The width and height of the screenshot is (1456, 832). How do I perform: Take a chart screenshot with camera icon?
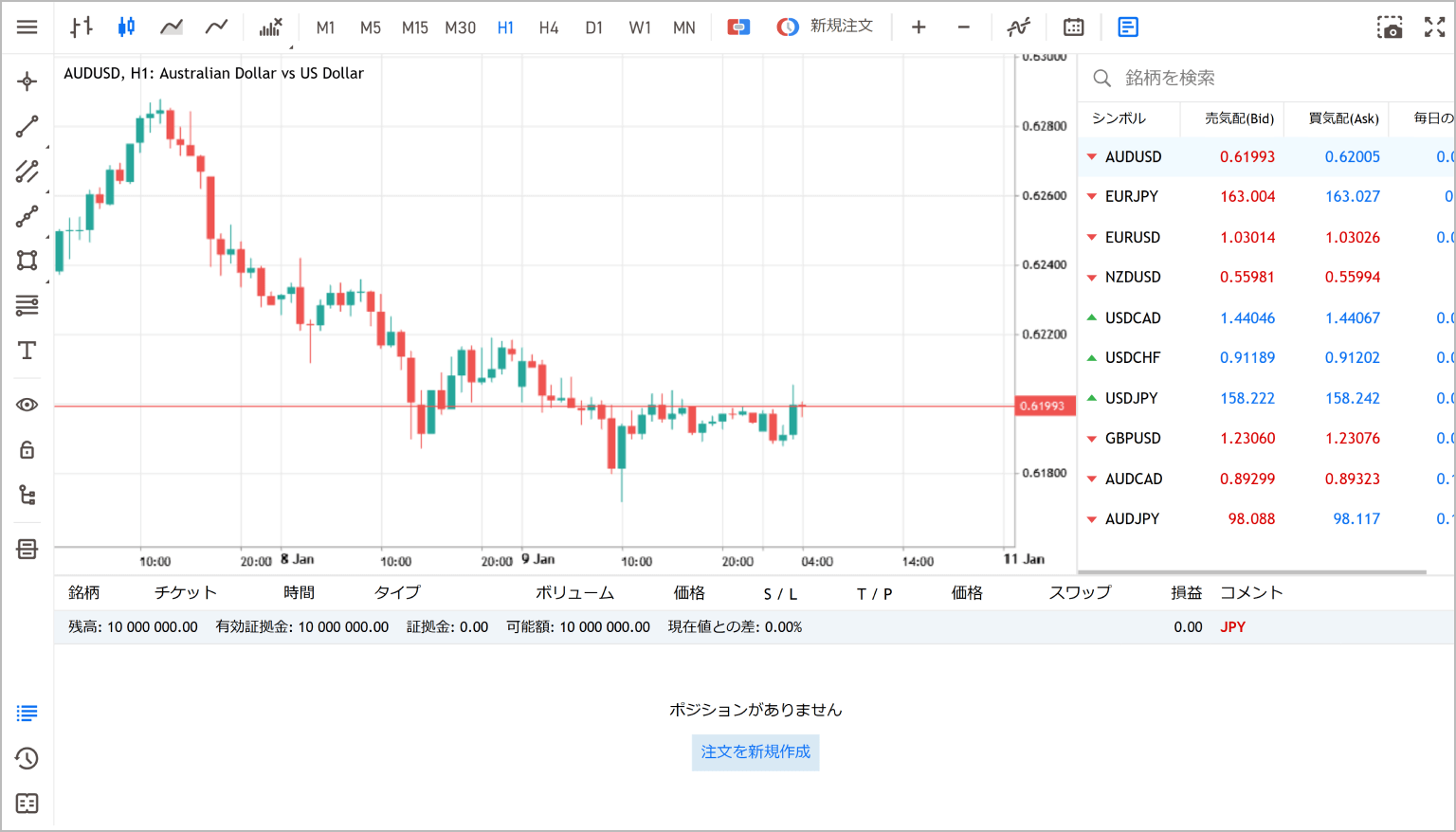(x=1390, y=27)
